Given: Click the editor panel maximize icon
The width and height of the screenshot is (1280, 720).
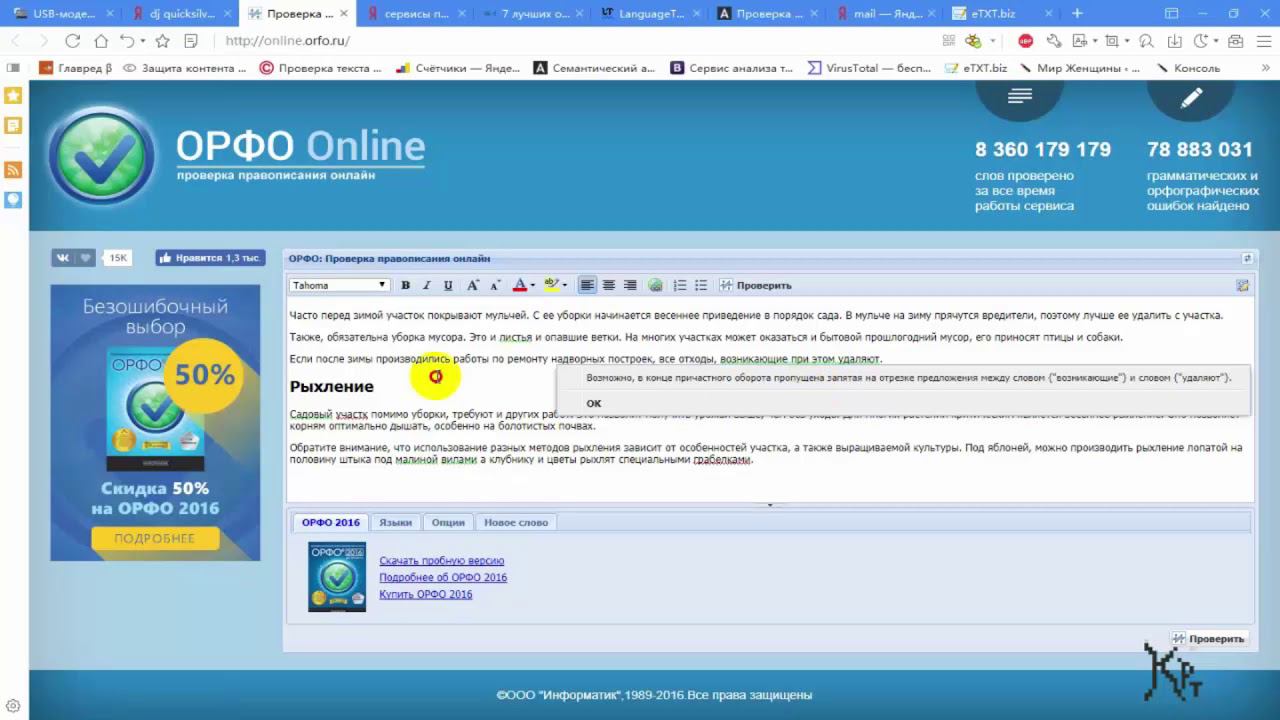Looking at the screenshot, I should 1247,258.
